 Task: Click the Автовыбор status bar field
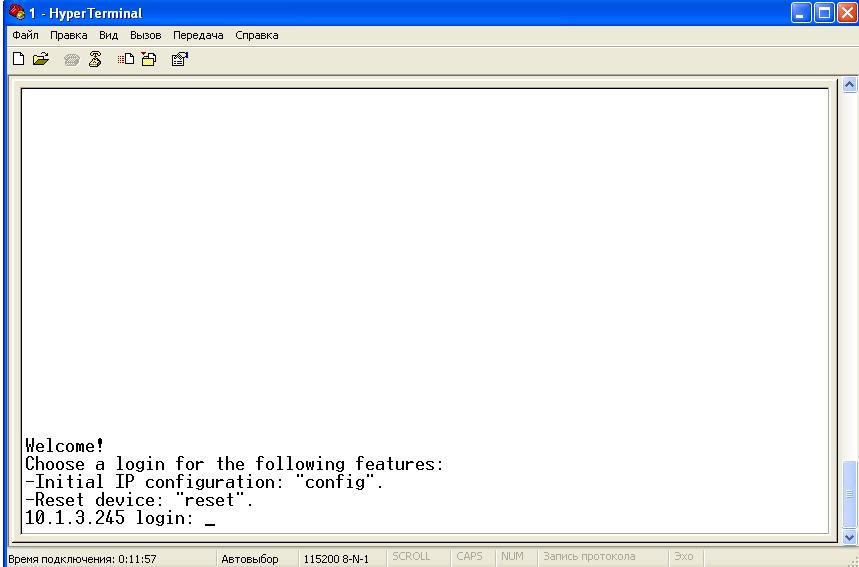point(249,558)
